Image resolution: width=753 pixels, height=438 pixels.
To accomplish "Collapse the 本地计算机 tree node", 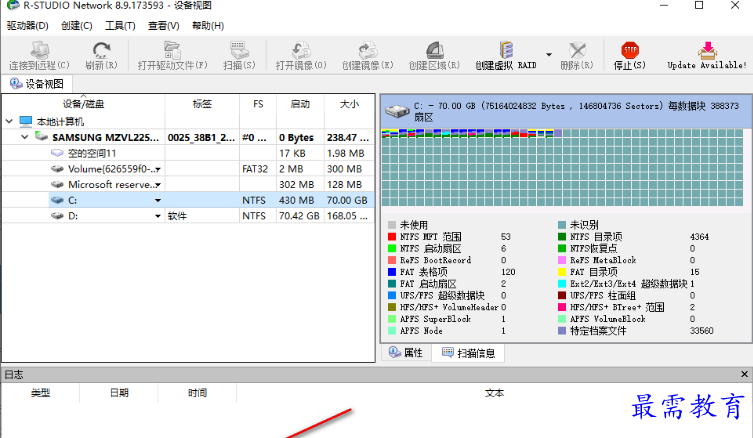I will pos(9,121).
